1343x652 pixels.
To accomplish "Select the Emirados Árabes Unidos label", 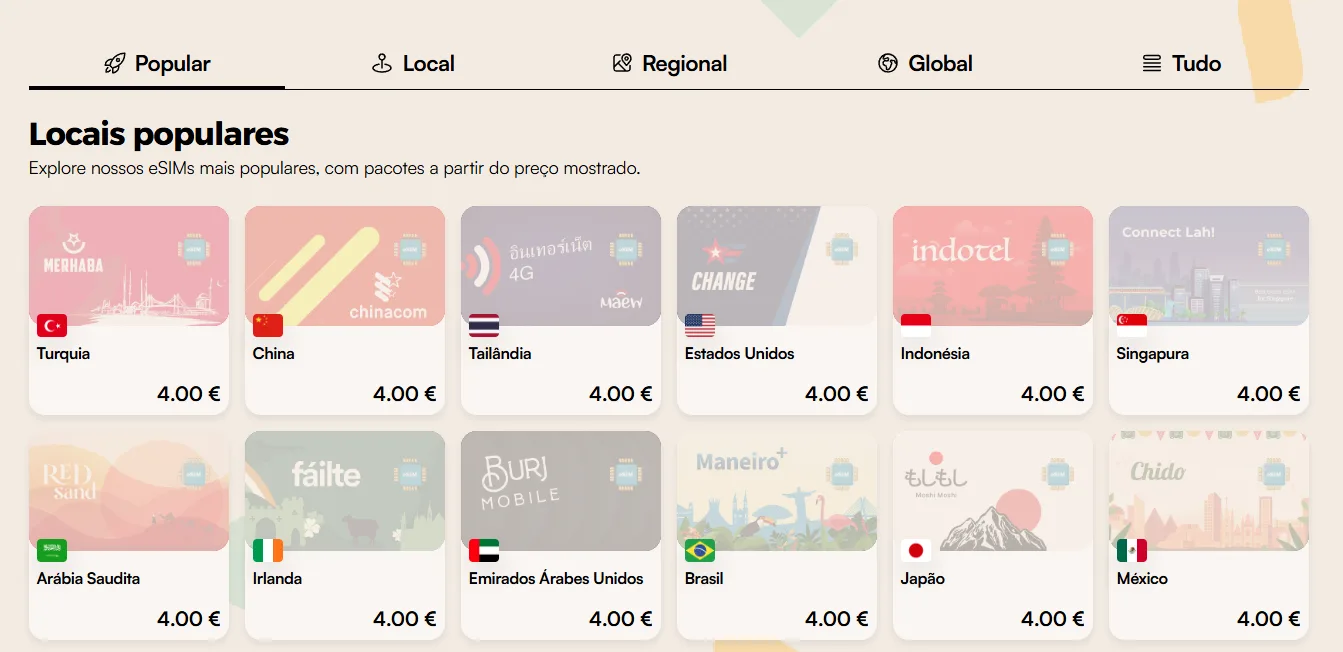I will click(x=556, y=579).
